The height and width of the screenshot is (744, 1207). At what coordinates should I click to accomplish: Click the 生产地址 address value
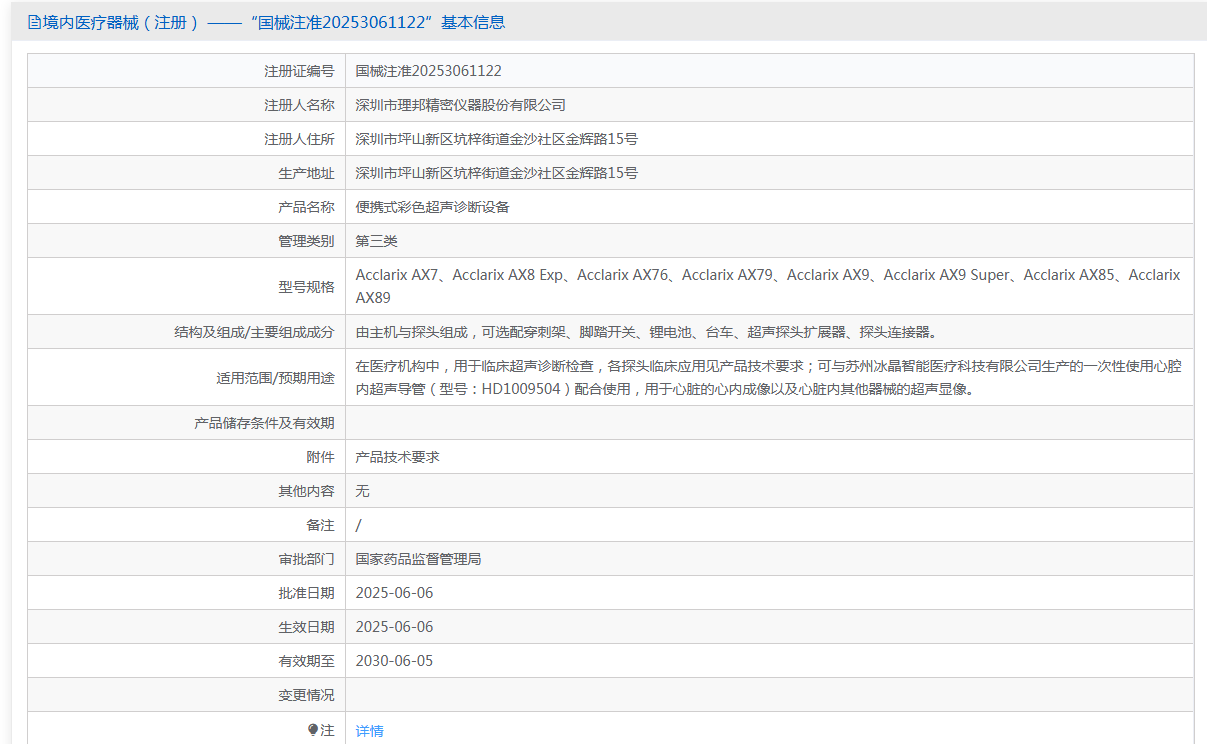point(497,173)
